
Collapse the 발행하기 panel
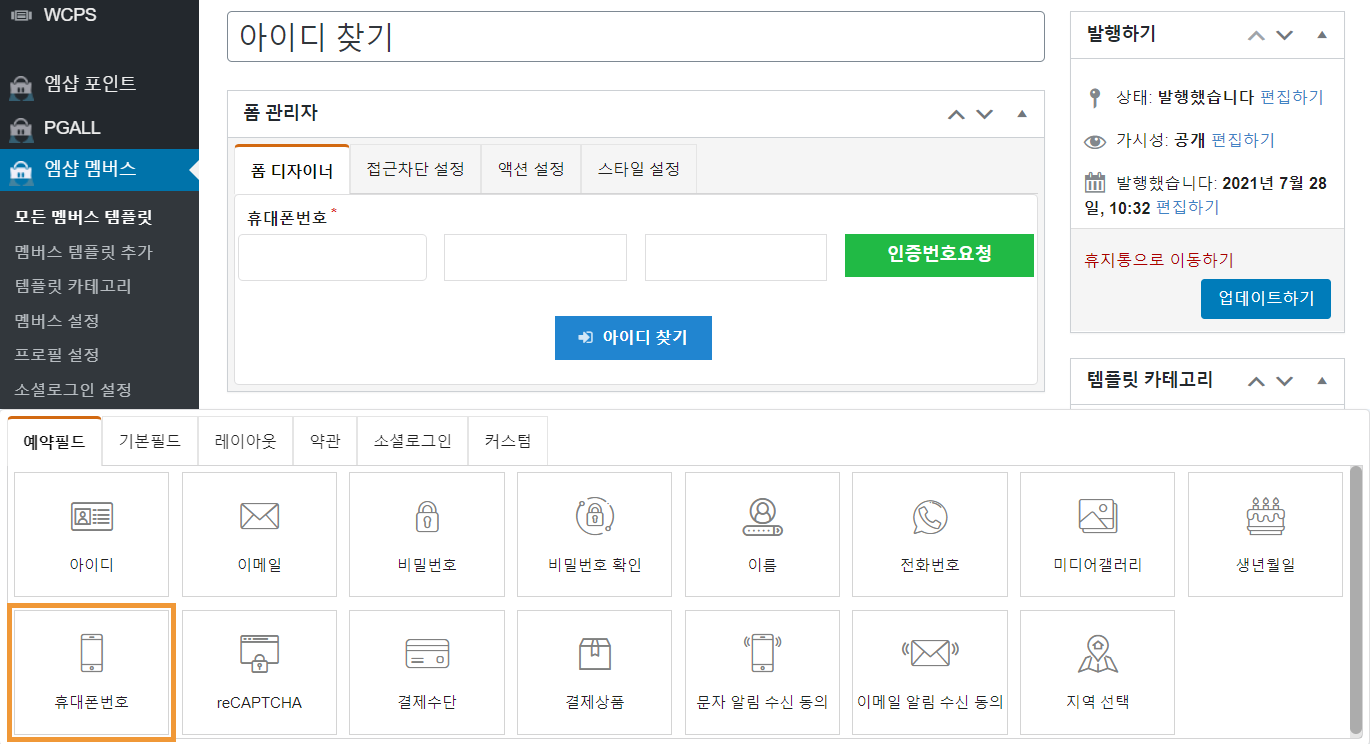[x=1322, y=35]
